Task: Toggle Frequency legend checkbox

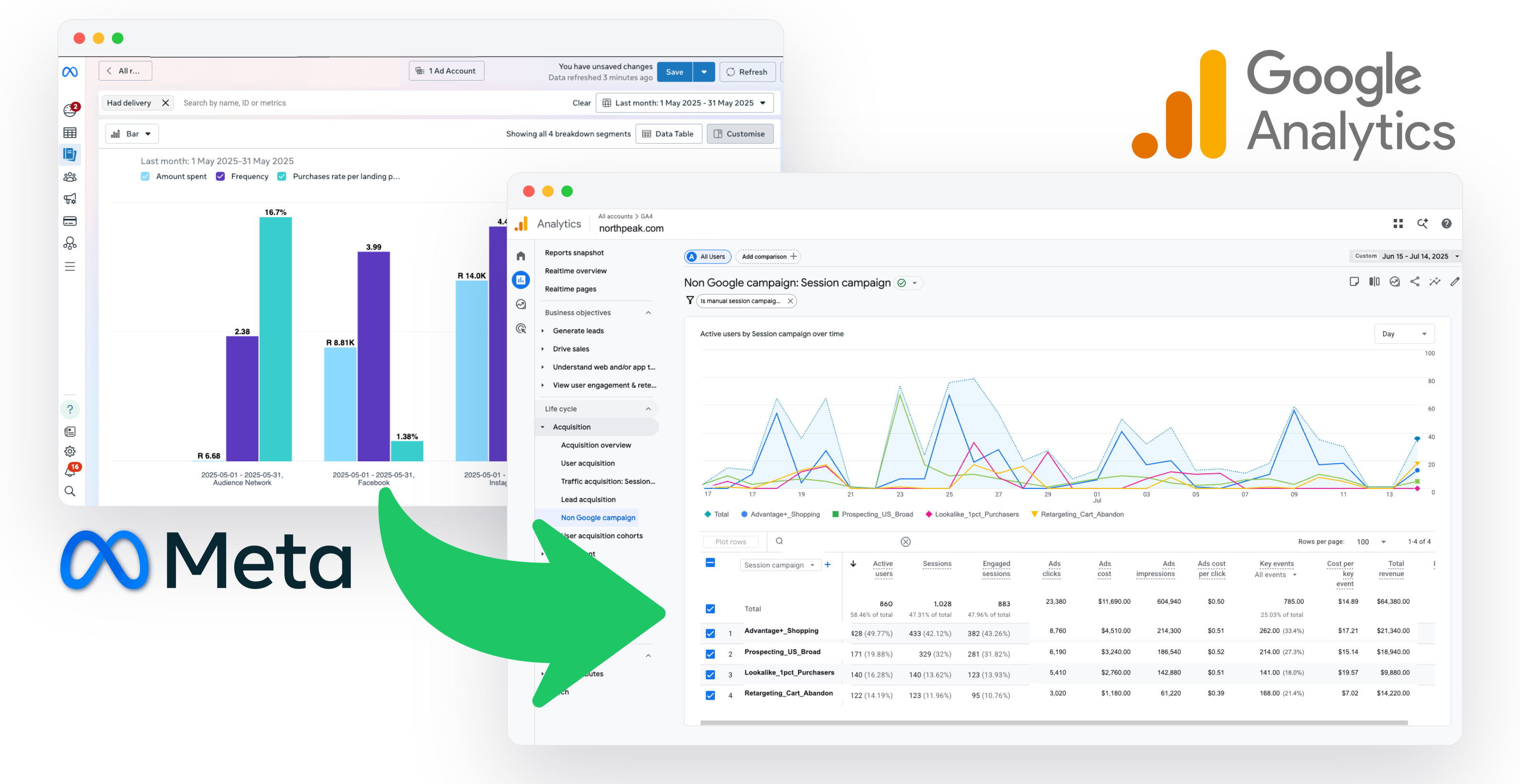Action: [221, 176]
